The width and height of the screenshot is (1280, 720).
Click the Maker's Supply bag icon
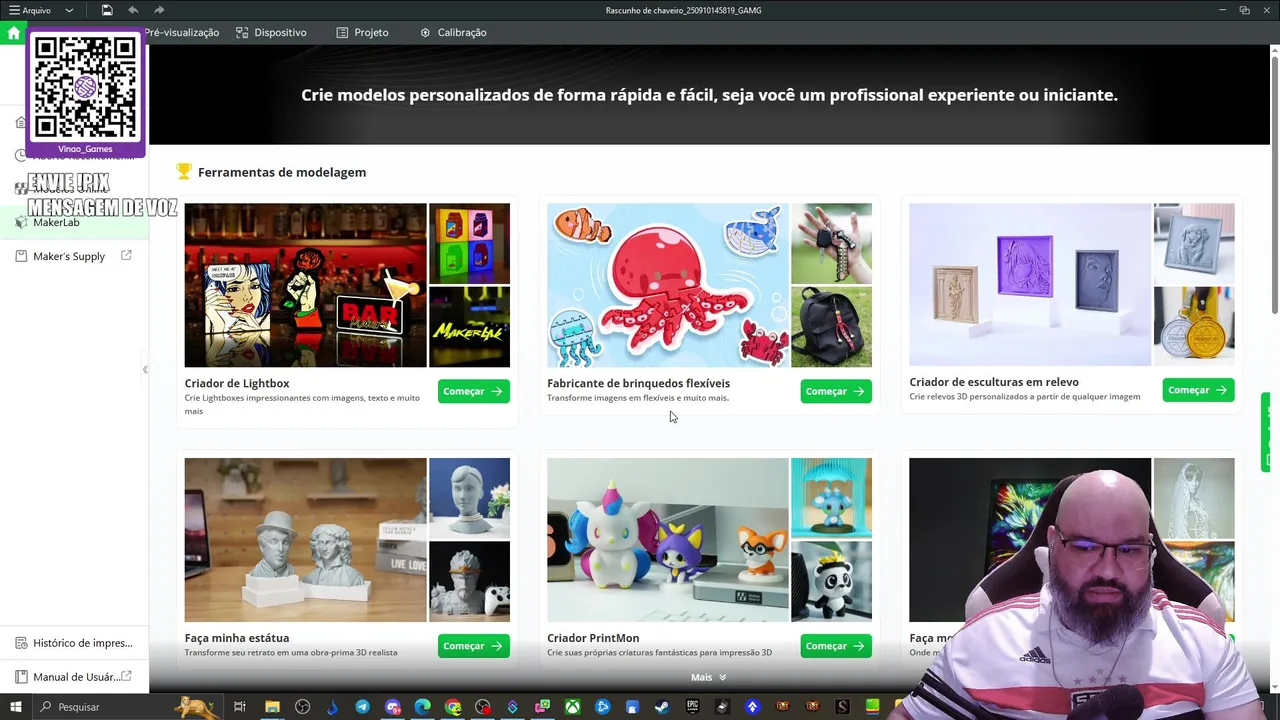tap(21, 256)
